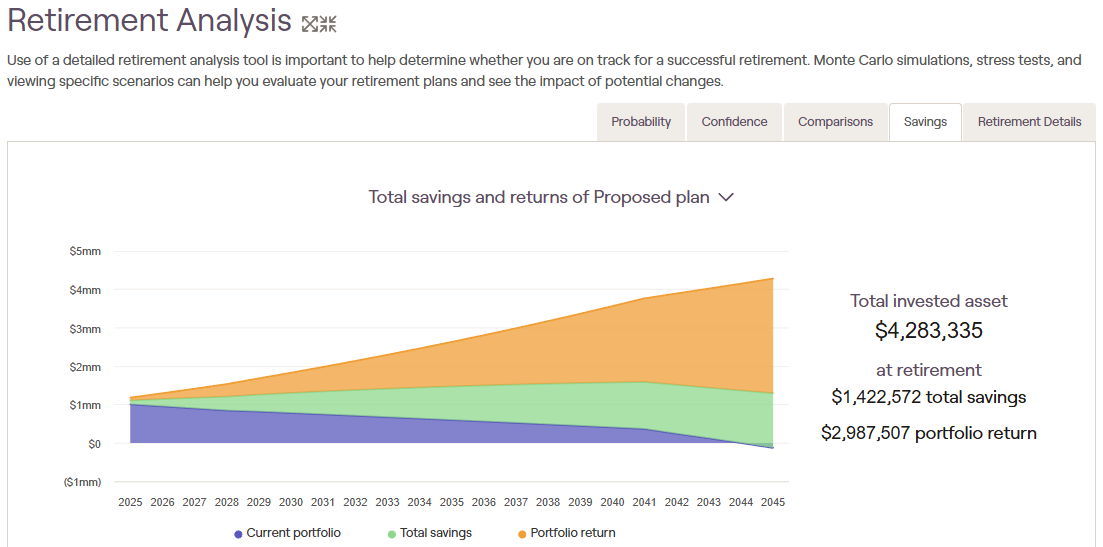The height and width of the screenshot is (547, 1103).
Task: Select the 2045 label on the x-axis
Action: pos(773,502)
